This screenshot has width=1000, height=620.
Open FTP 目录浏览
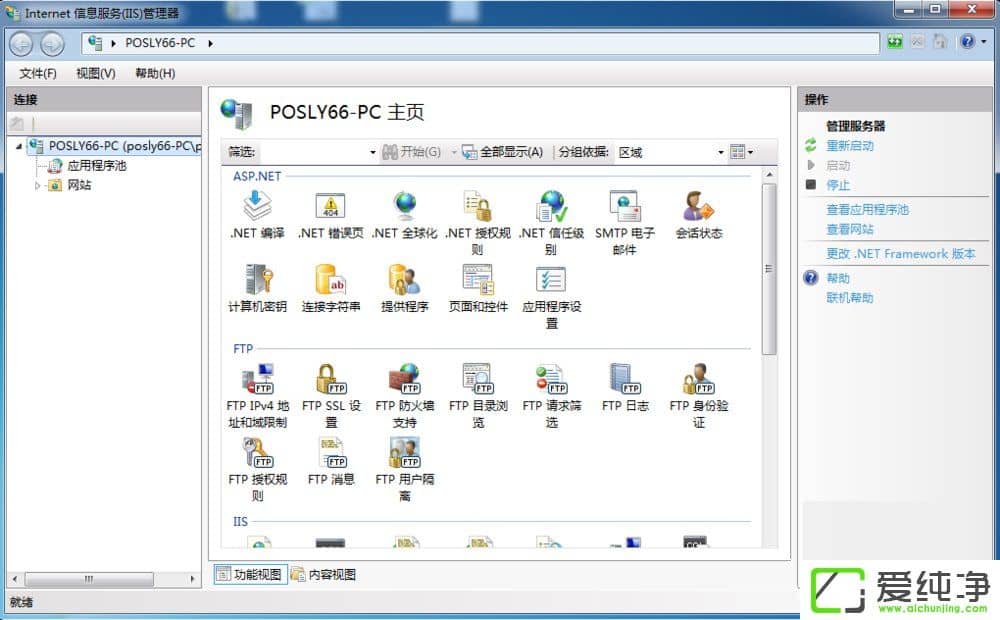(x=478, y=395)
